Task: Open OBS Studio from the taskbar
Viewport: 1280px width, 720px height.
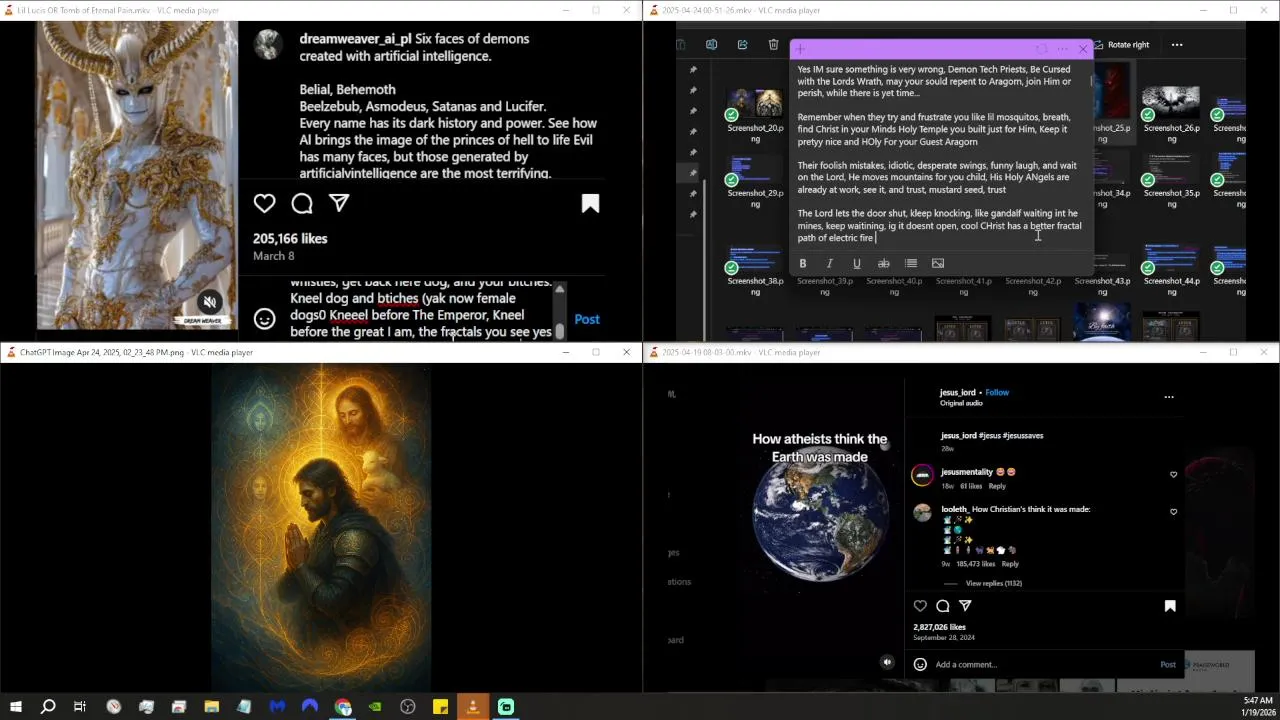Action: (x=408, y=707)
